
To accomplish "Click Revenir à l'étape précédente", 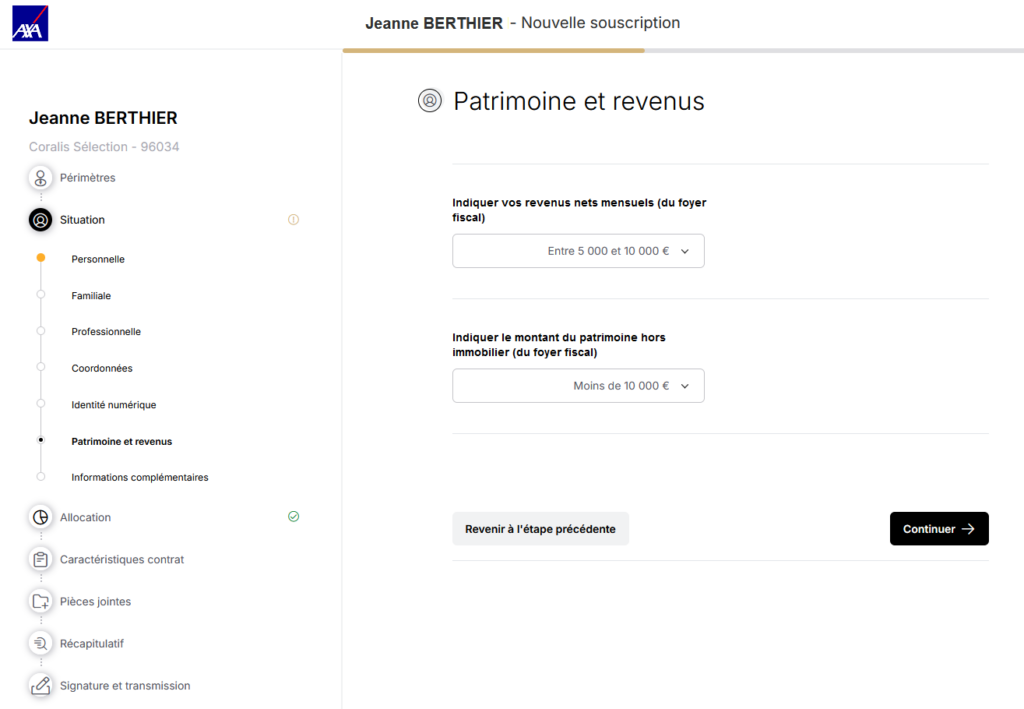I will (x=540, y=529).
